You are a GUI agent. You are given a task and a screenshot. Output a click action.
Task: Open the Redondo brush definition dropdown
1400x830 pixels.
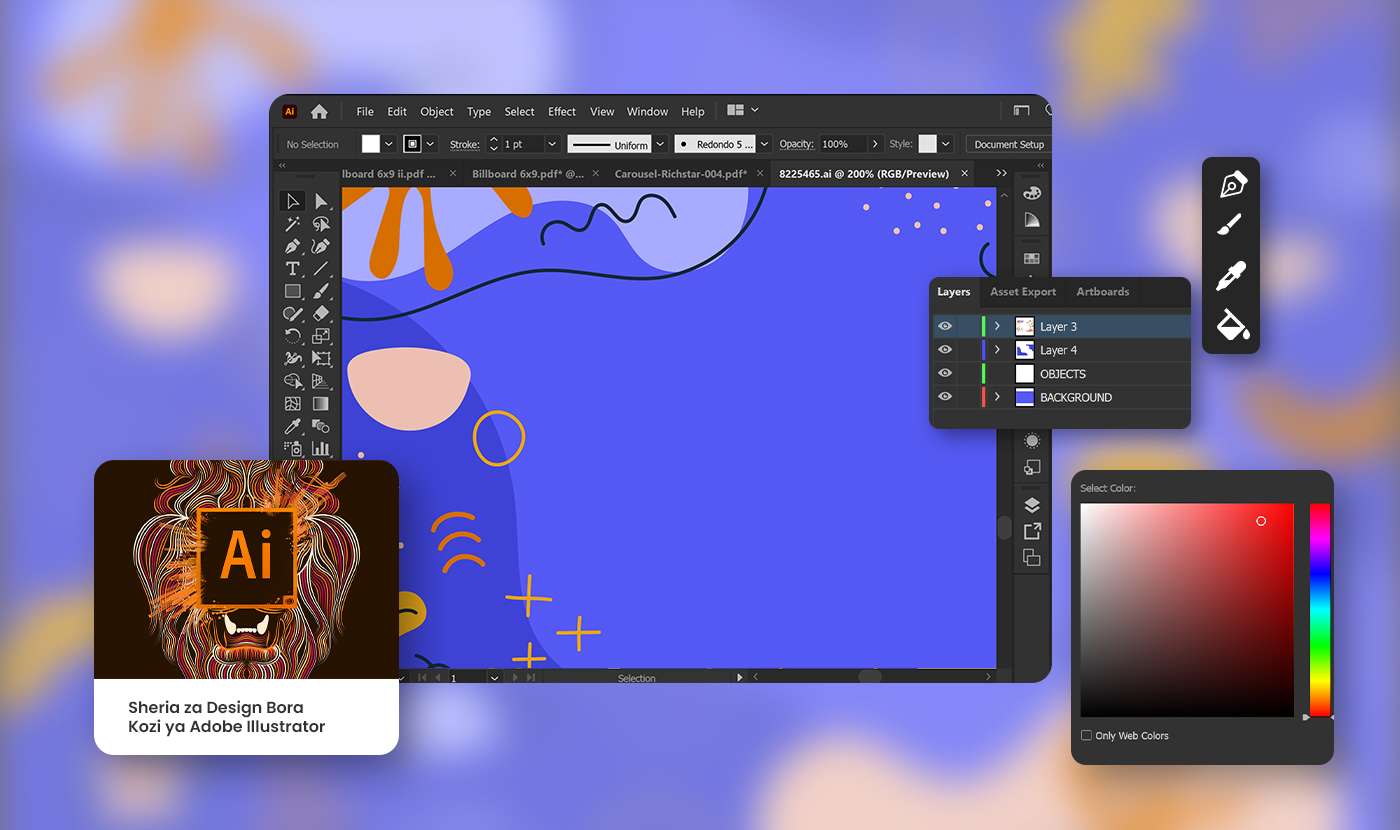(764, 144)
